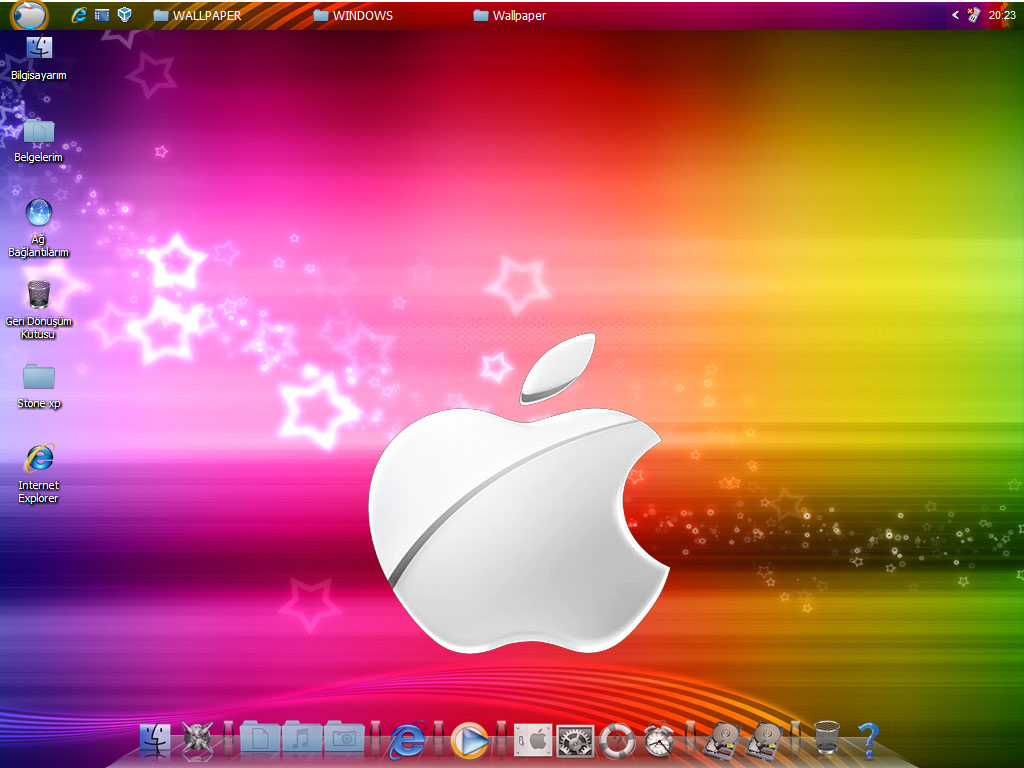Open the dock hard drive nearest the alarm clock
The image size is (1024, 768).
[722, 741]
